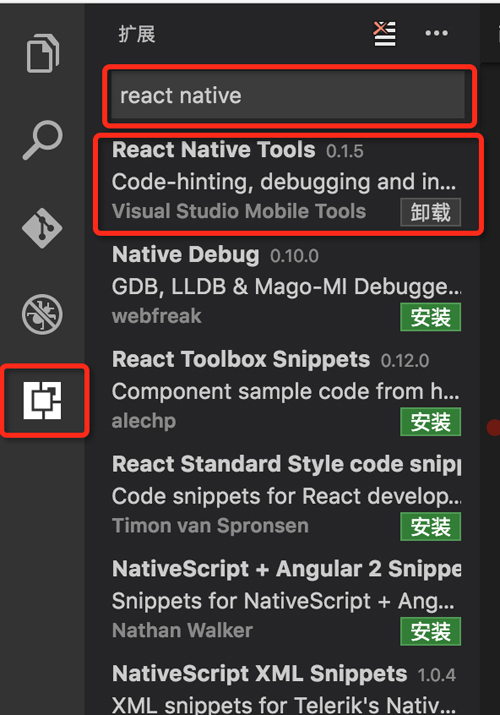Click the Timon van Spronsen publisher name
Viewport: 500px width, 715px height.
(210, 526)
